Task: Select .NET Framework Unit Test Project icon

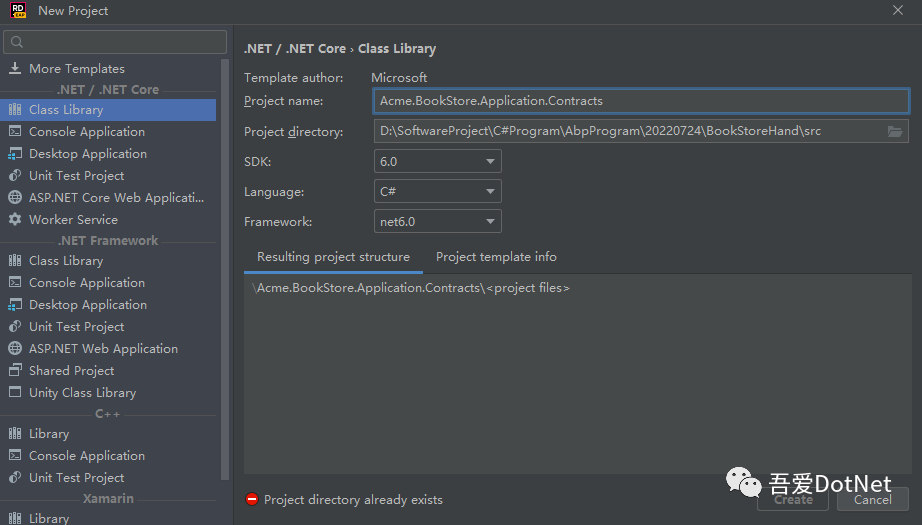Action: coord(15,326)
